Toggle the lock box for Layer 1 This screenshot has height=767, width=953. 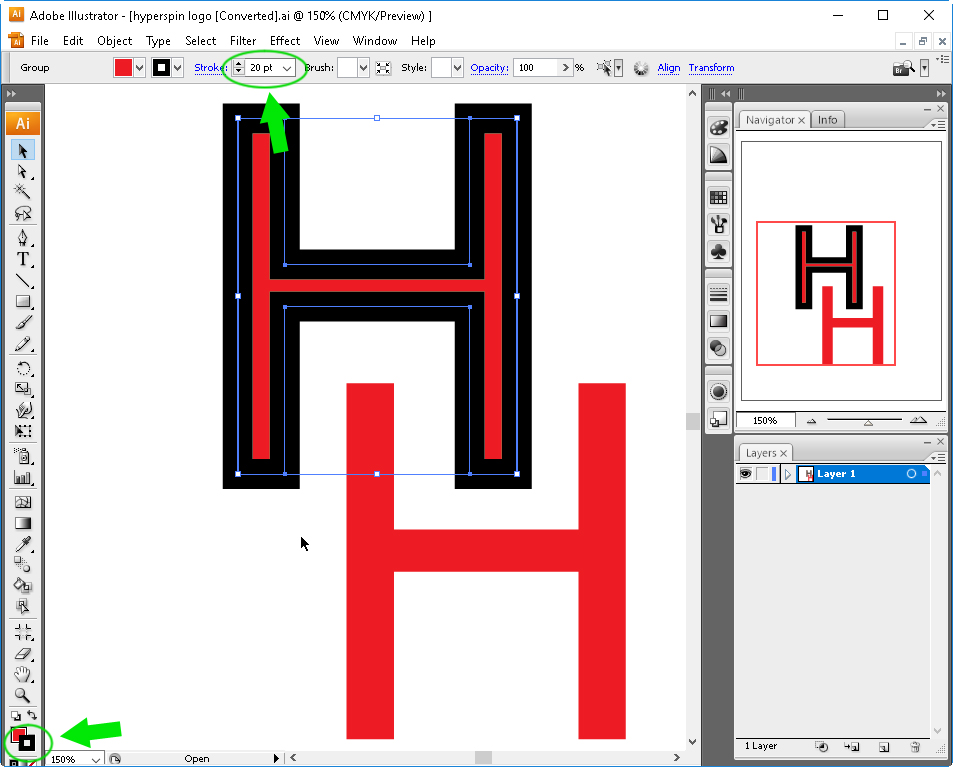click(x=762, y=473)
